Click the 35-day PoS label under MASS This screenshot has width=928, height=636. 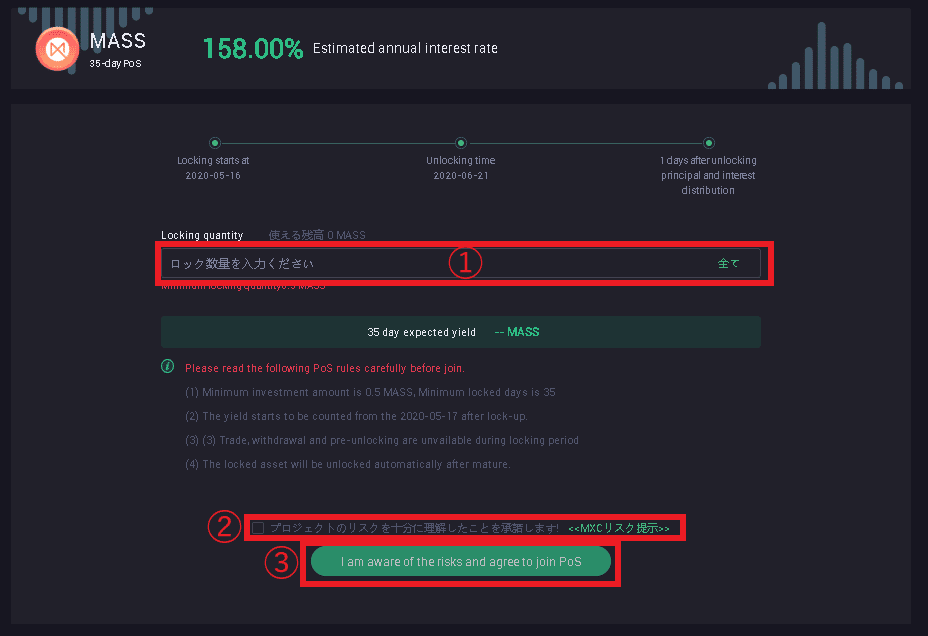115,63
